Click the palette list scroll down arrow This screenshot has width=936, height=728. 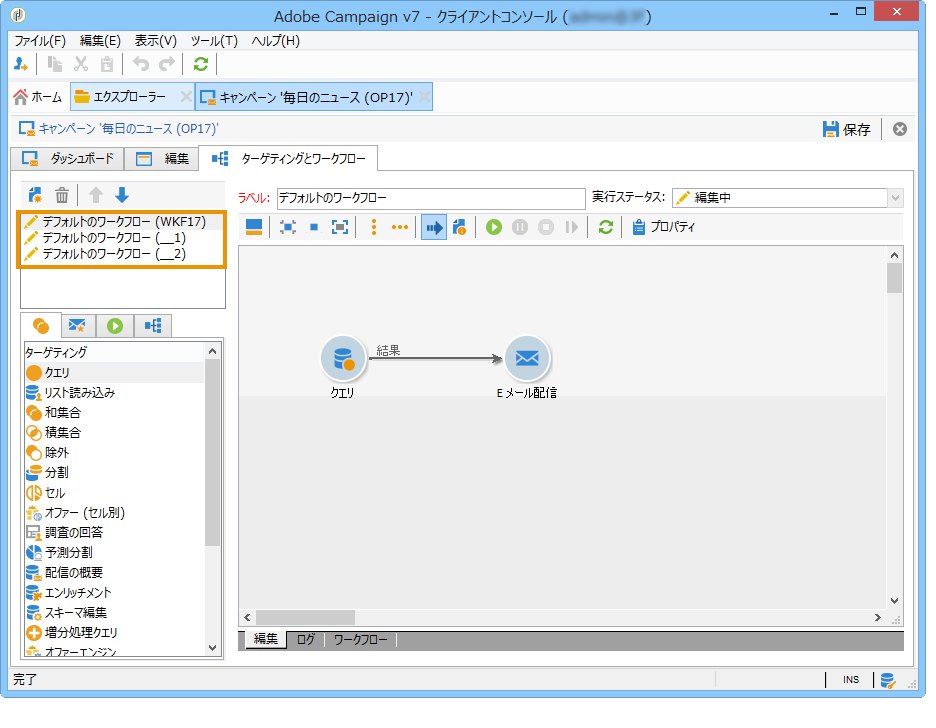point(213,648)
